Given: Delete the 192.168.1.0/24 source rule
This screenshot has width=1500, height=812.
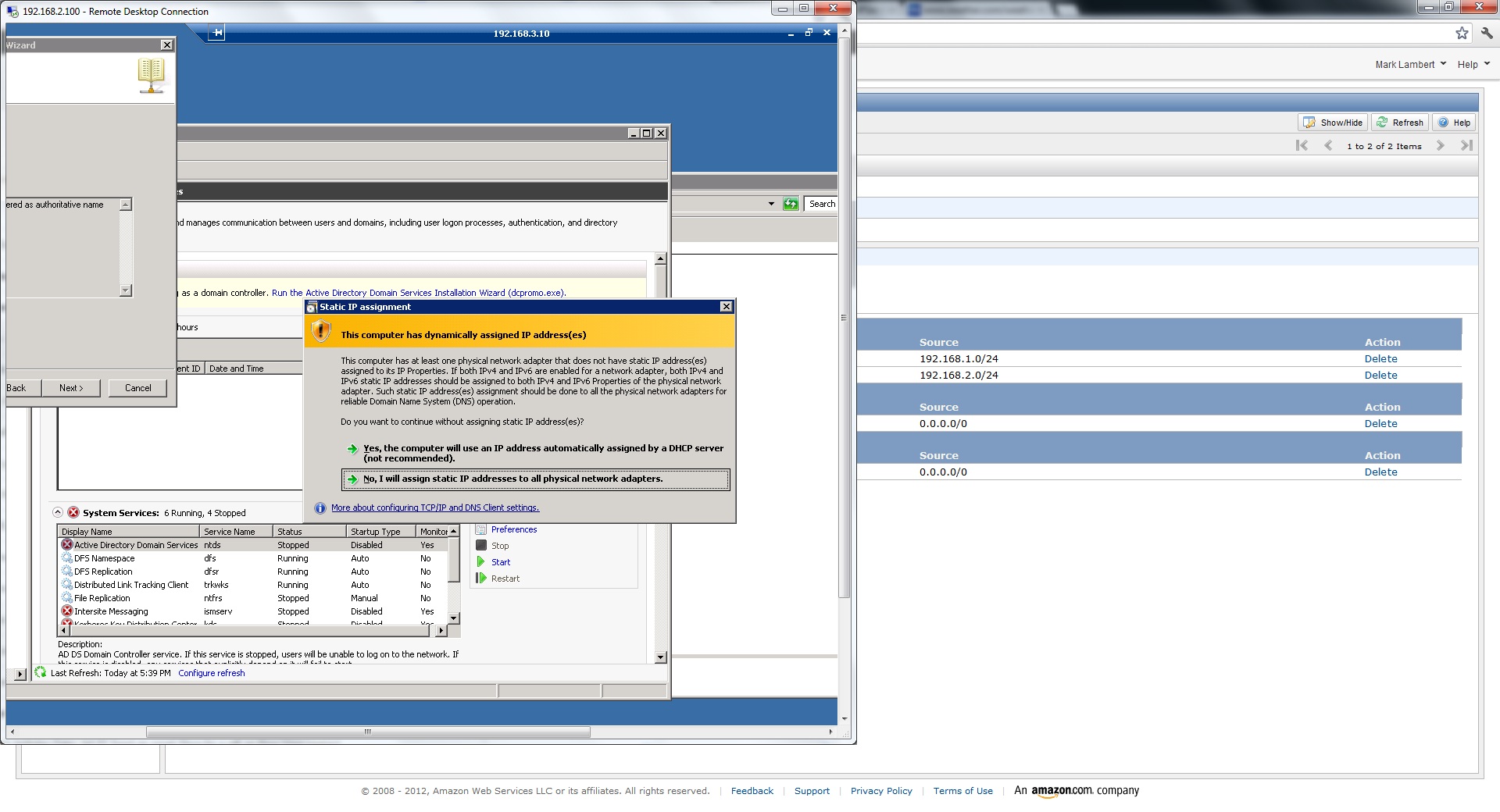Looking at the screenshot, I should 1380,359.
